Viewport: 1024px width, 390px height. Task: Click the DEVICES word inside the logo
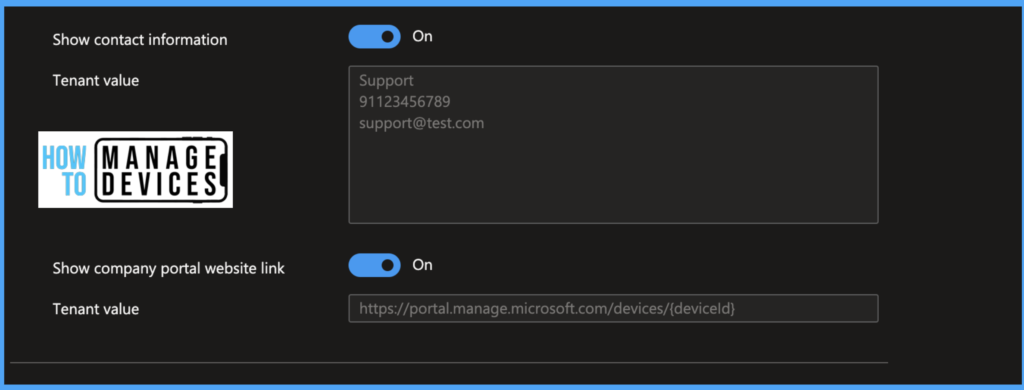160,185
